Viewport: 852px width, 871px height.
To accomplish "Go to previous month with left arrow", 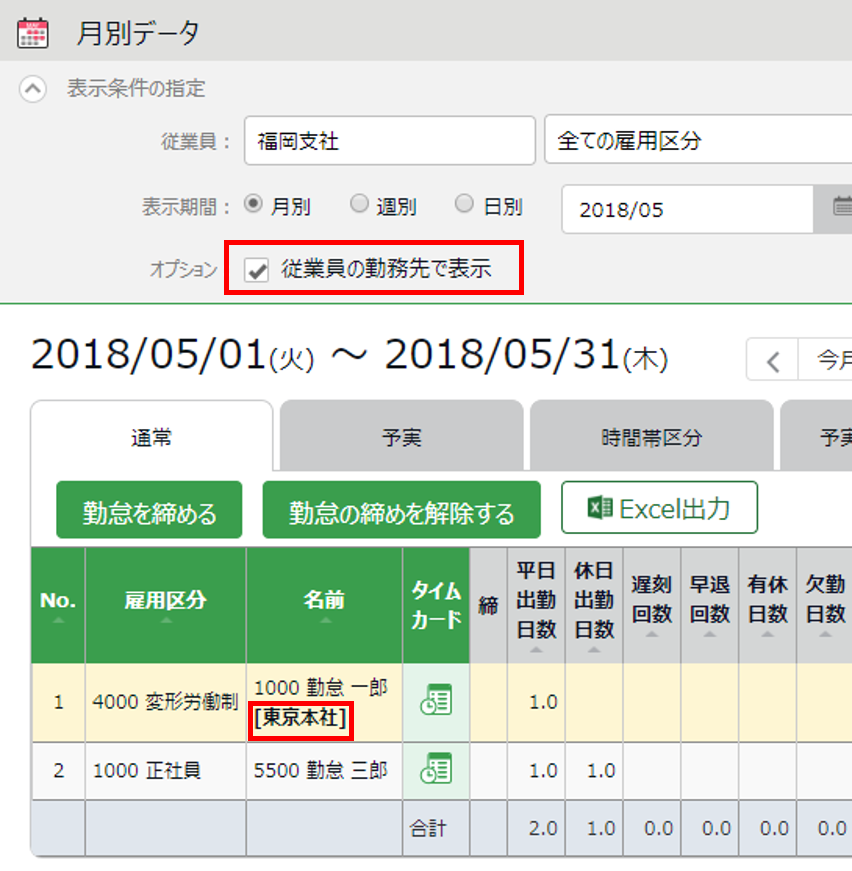I will pos(772,360).
